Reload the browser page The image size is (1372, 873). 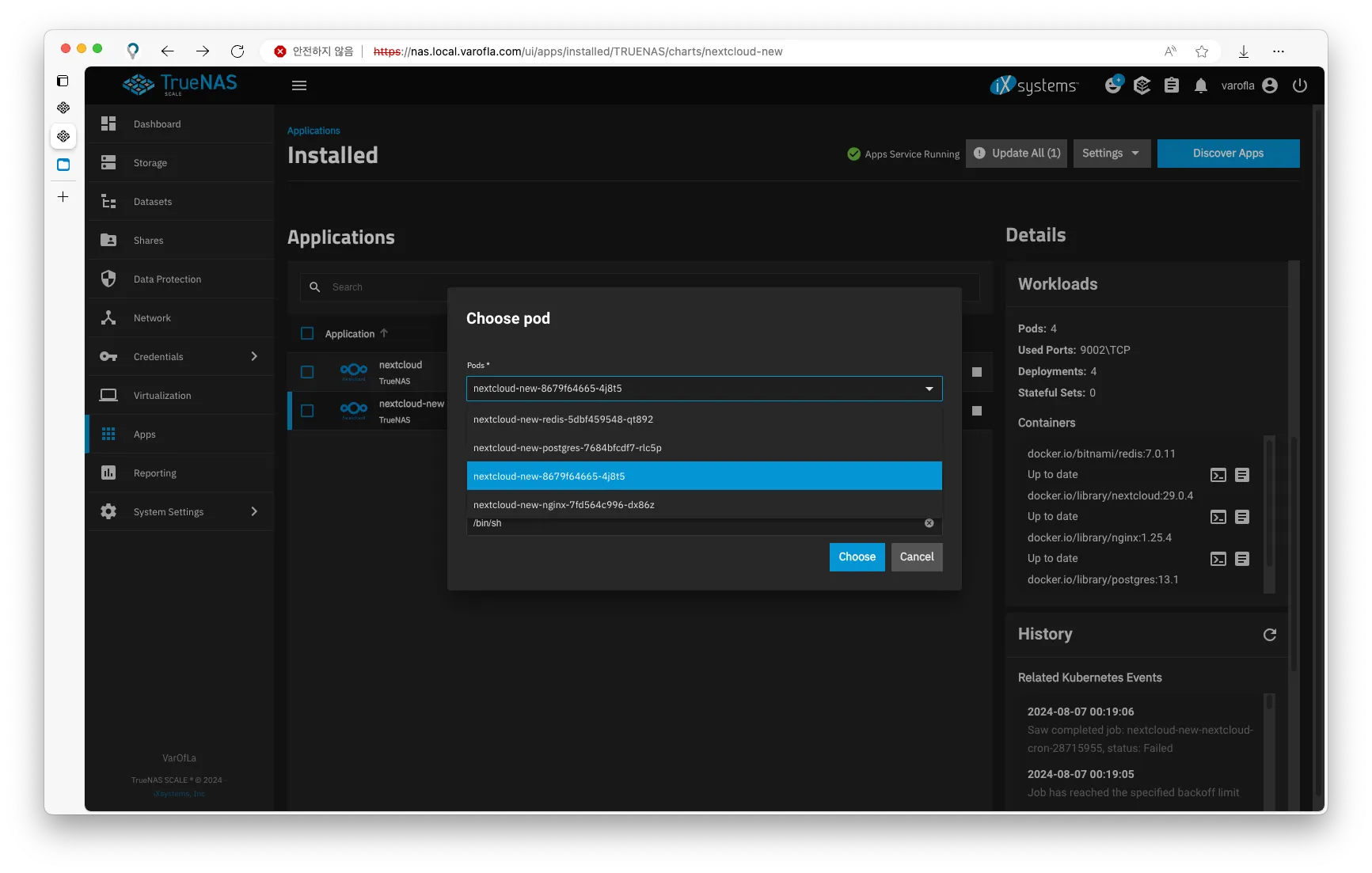click(238, 51)
